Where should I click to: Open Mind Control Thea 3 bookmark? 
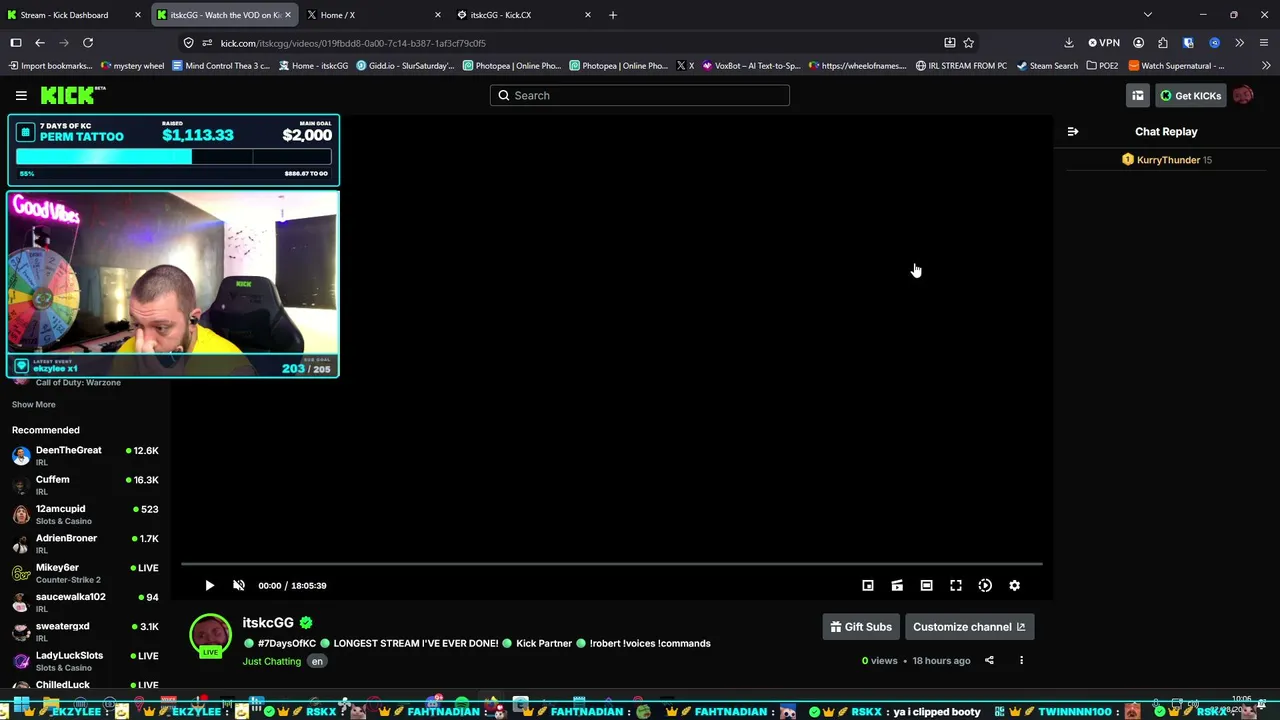coord(221,66)
